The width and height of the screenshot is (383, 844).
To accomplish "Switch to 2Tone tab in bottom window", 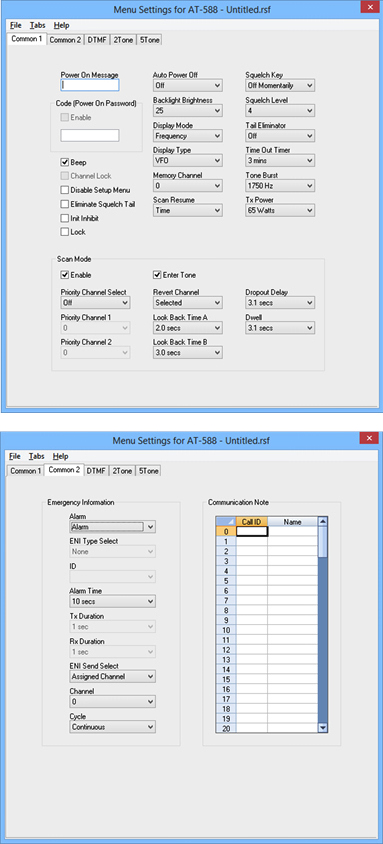I will pos(123,471).
